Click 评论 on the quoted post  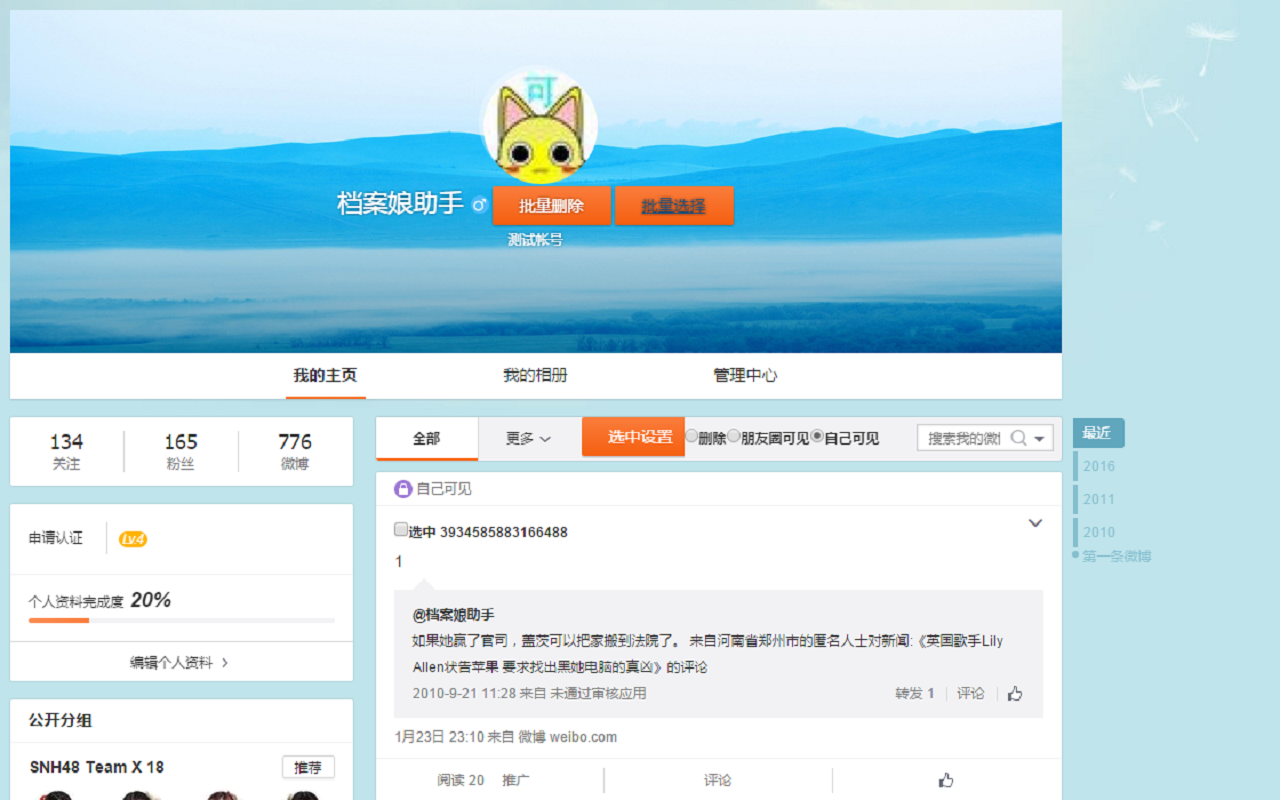(x=970, y=693)
